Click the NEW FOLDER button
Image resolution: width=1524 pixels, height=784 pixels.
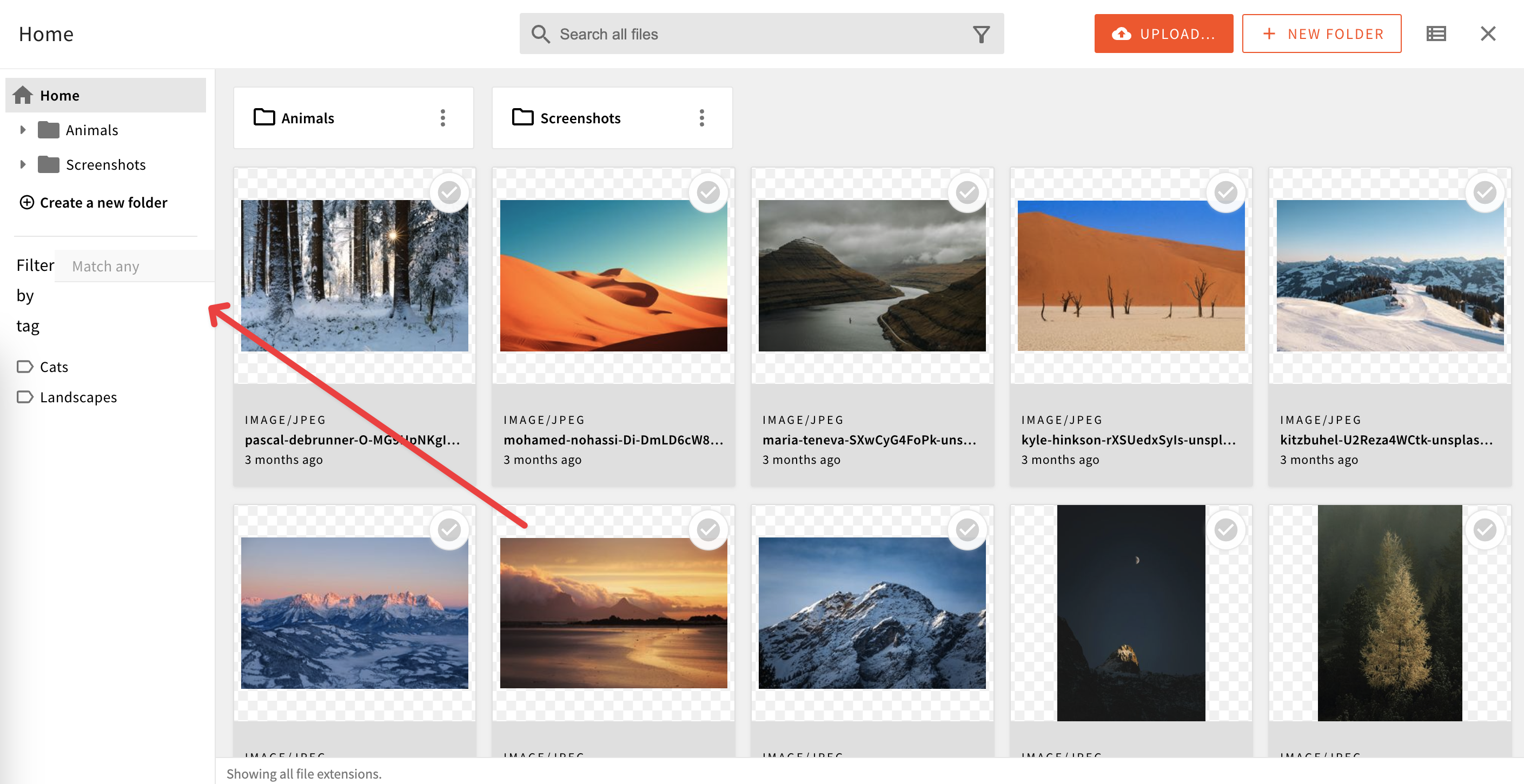[1321, 33]
